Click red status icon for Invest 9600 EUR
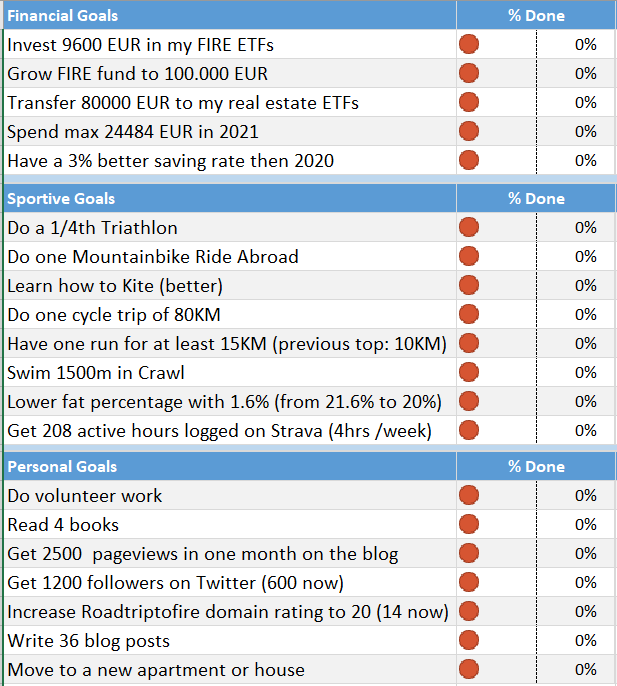Image resolution: width=617 pixels, height=686 pixels. tap(468, 45)
